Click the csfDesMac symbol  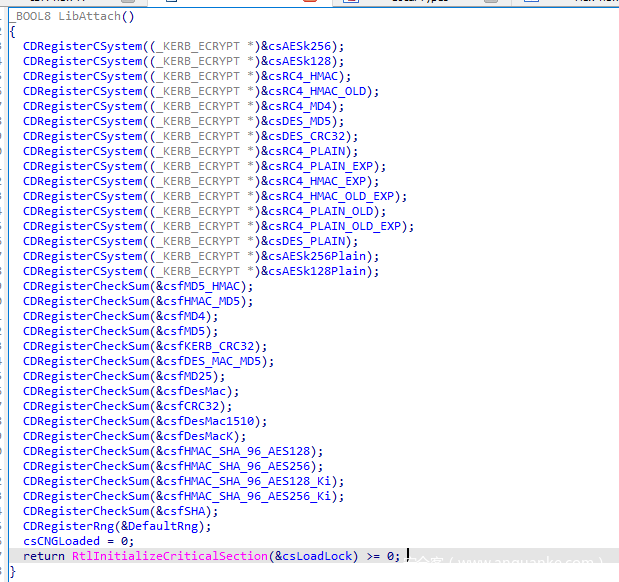(195, 391)
